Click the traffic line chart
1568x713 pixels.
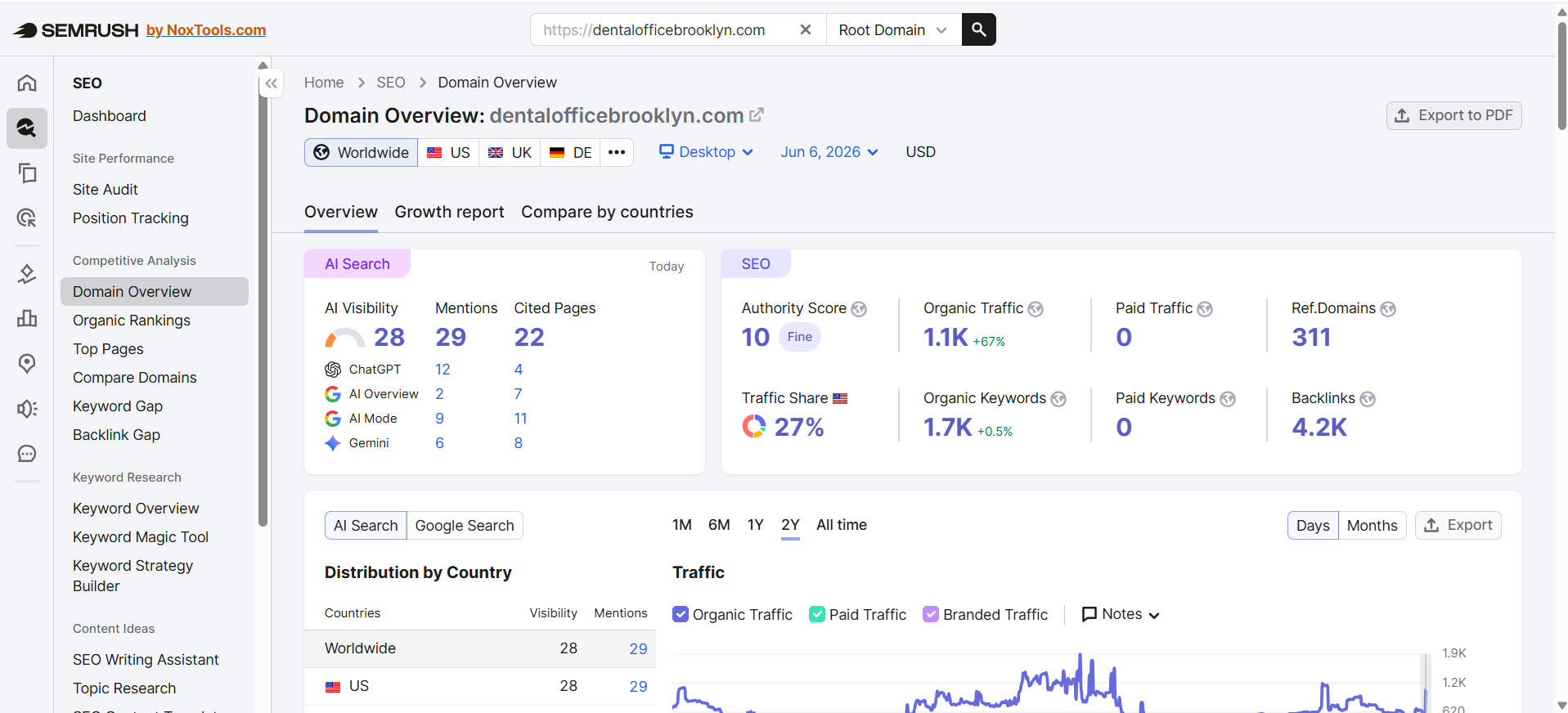click(x=1049, y=683)
